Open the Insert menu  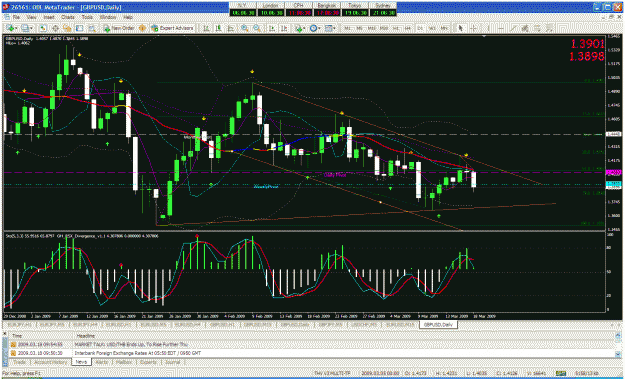pos(49,18)
